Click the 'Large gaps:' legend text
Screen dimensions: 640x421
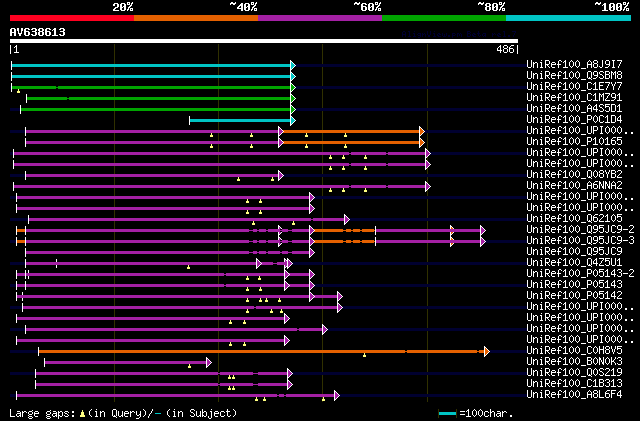[x=42, y=414]
